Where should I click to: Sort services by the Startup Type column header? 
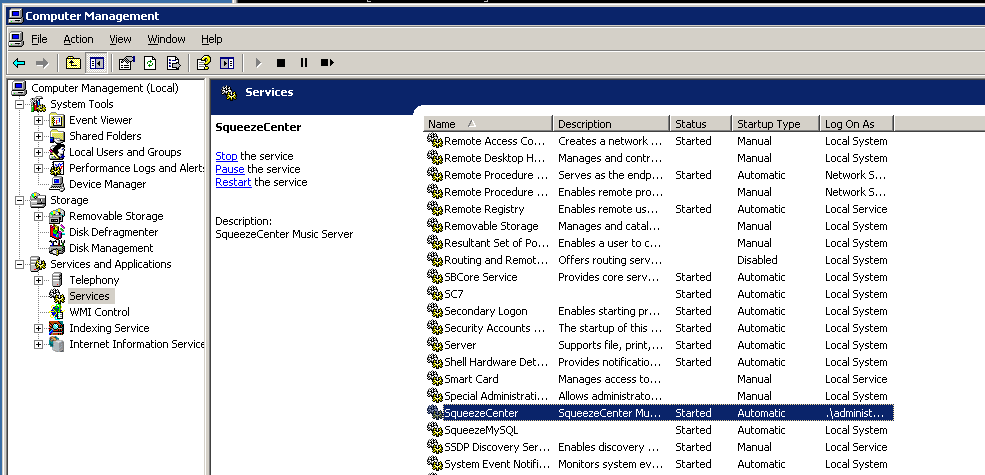tap(768, 124)
